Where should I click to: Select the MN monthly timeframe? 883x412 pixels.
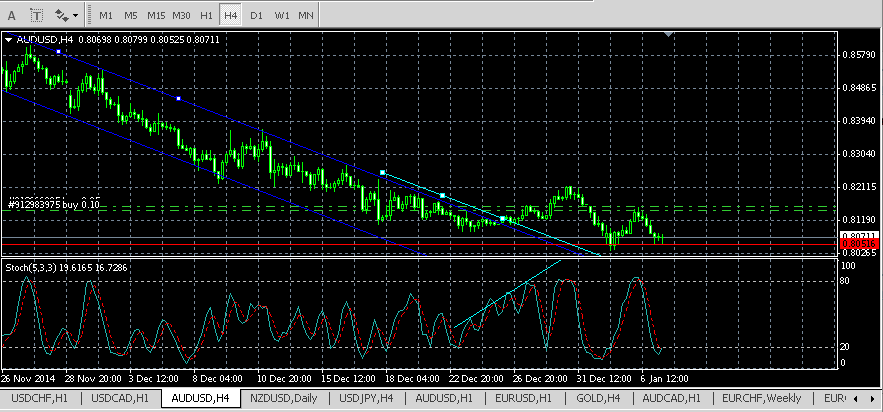coord(306,15)
